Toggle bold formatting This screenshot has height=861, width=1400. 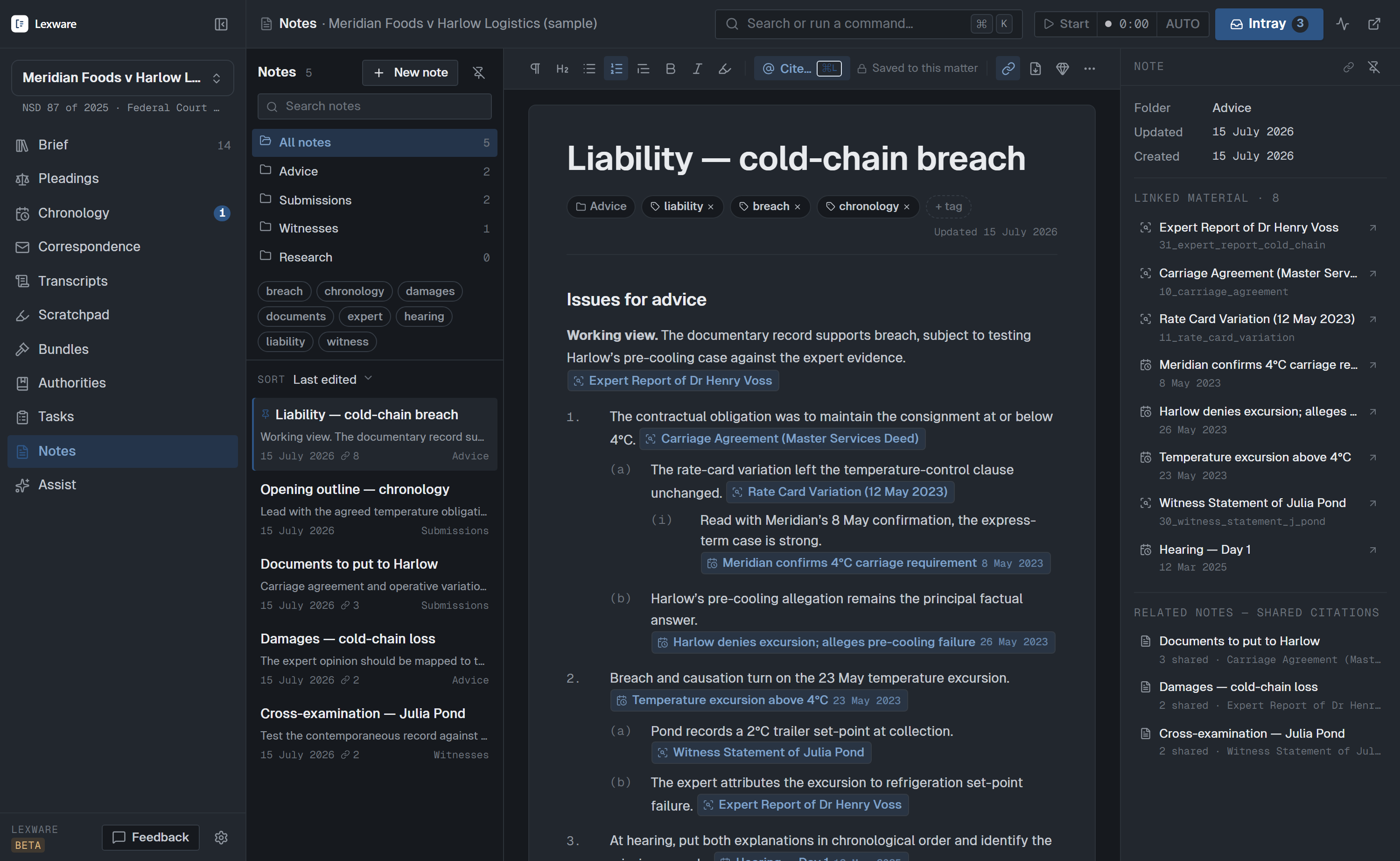[671, 68]
